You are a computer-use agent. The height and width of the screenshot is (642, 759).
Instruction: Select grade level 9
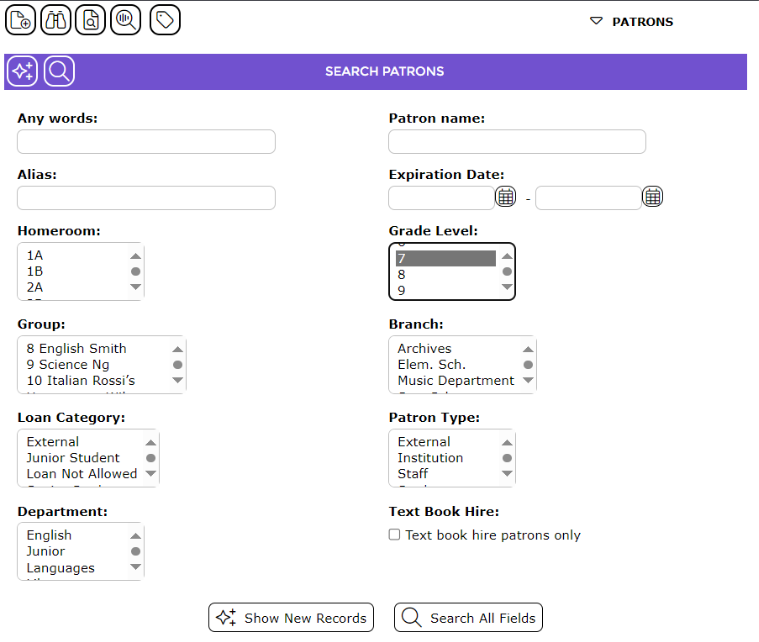(446, 290)
